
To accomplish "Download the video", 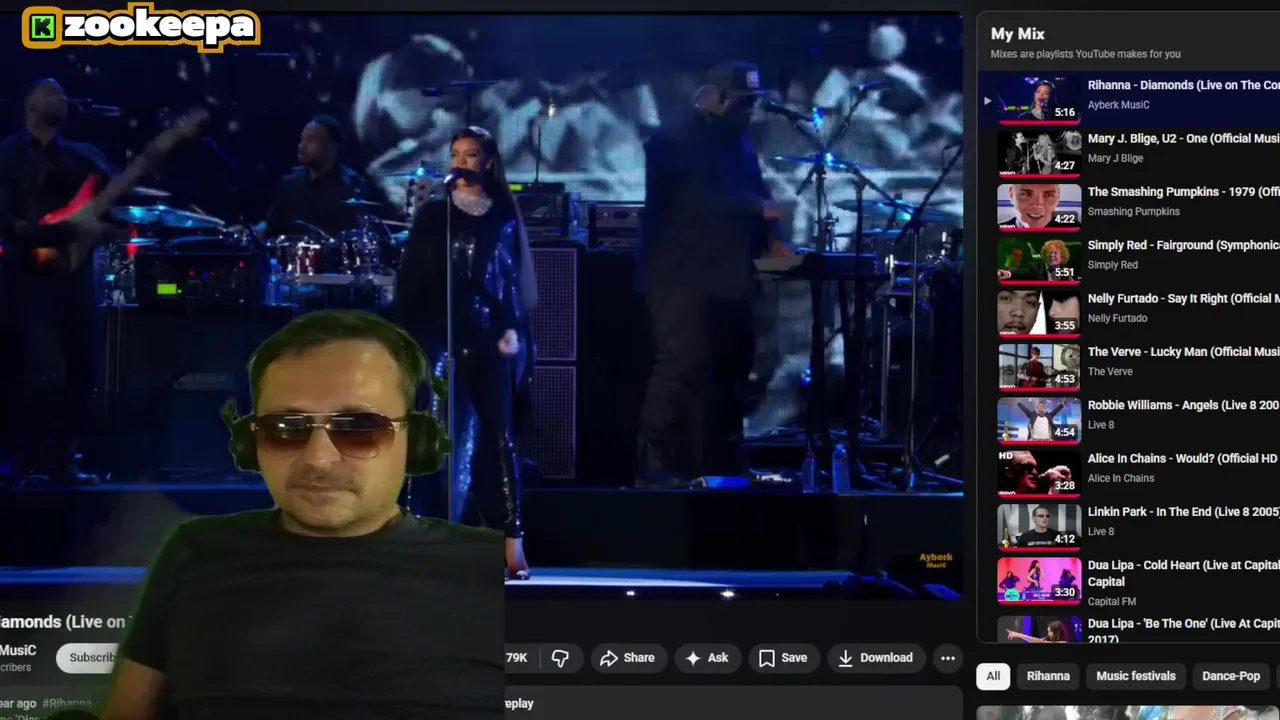I will click(x=875, y=658).
